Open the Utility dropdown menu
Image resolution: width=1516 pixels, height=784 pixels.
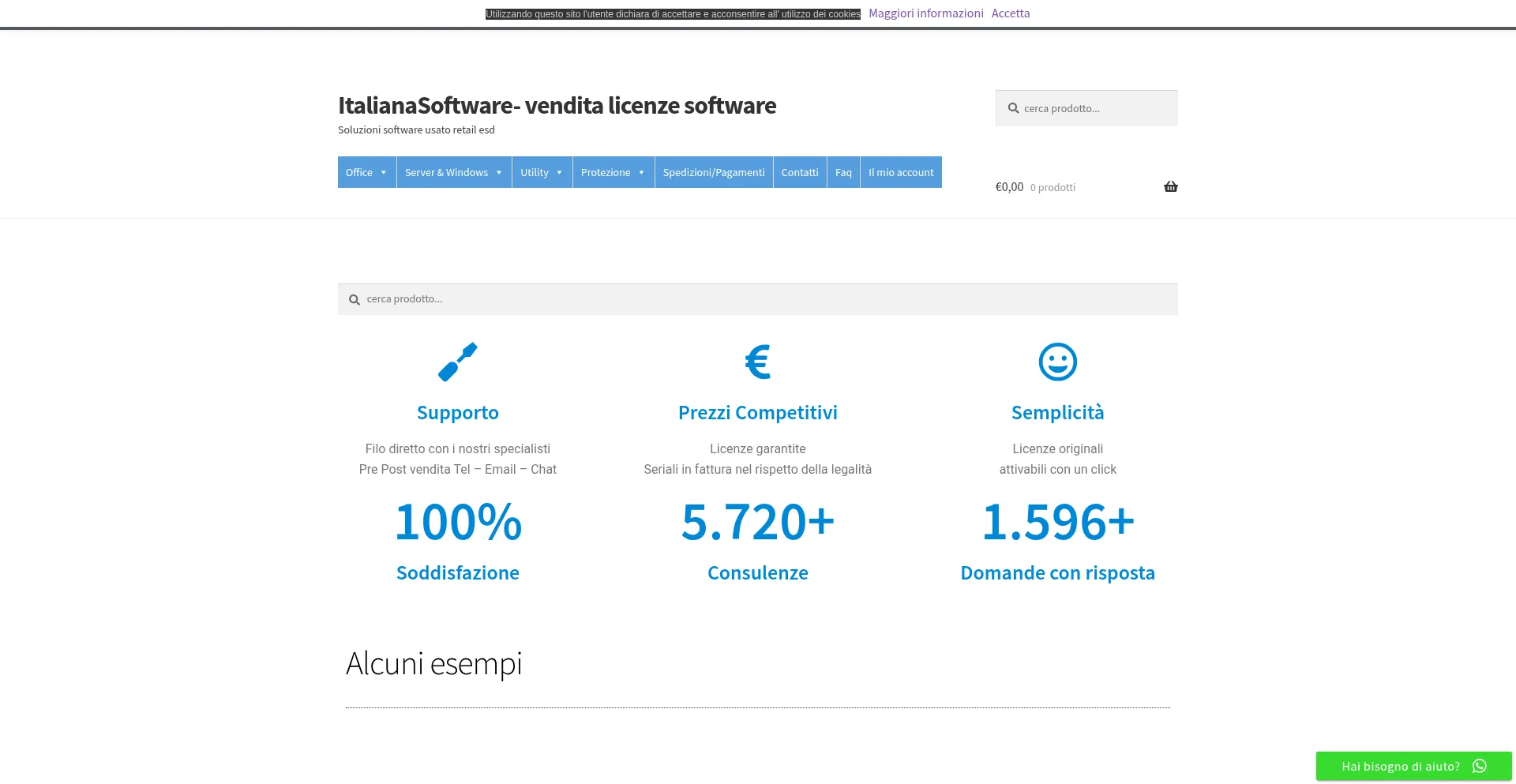tap(542, 172)
